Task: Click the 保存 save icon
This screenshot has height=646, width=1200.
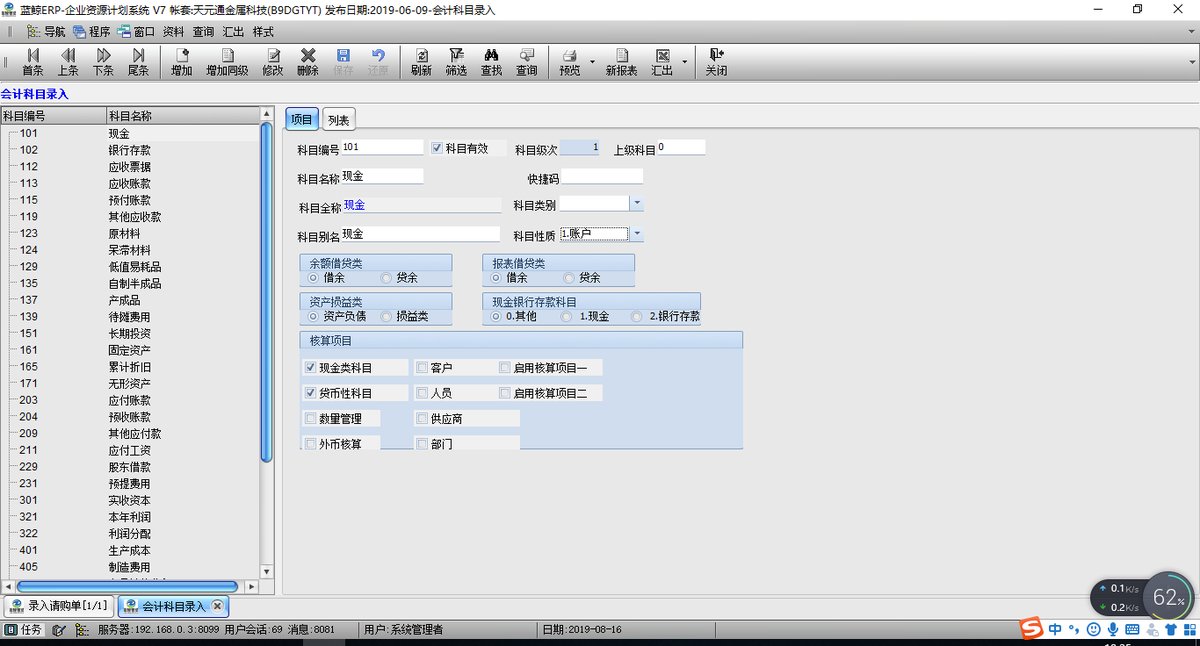Action: point(343,62)
